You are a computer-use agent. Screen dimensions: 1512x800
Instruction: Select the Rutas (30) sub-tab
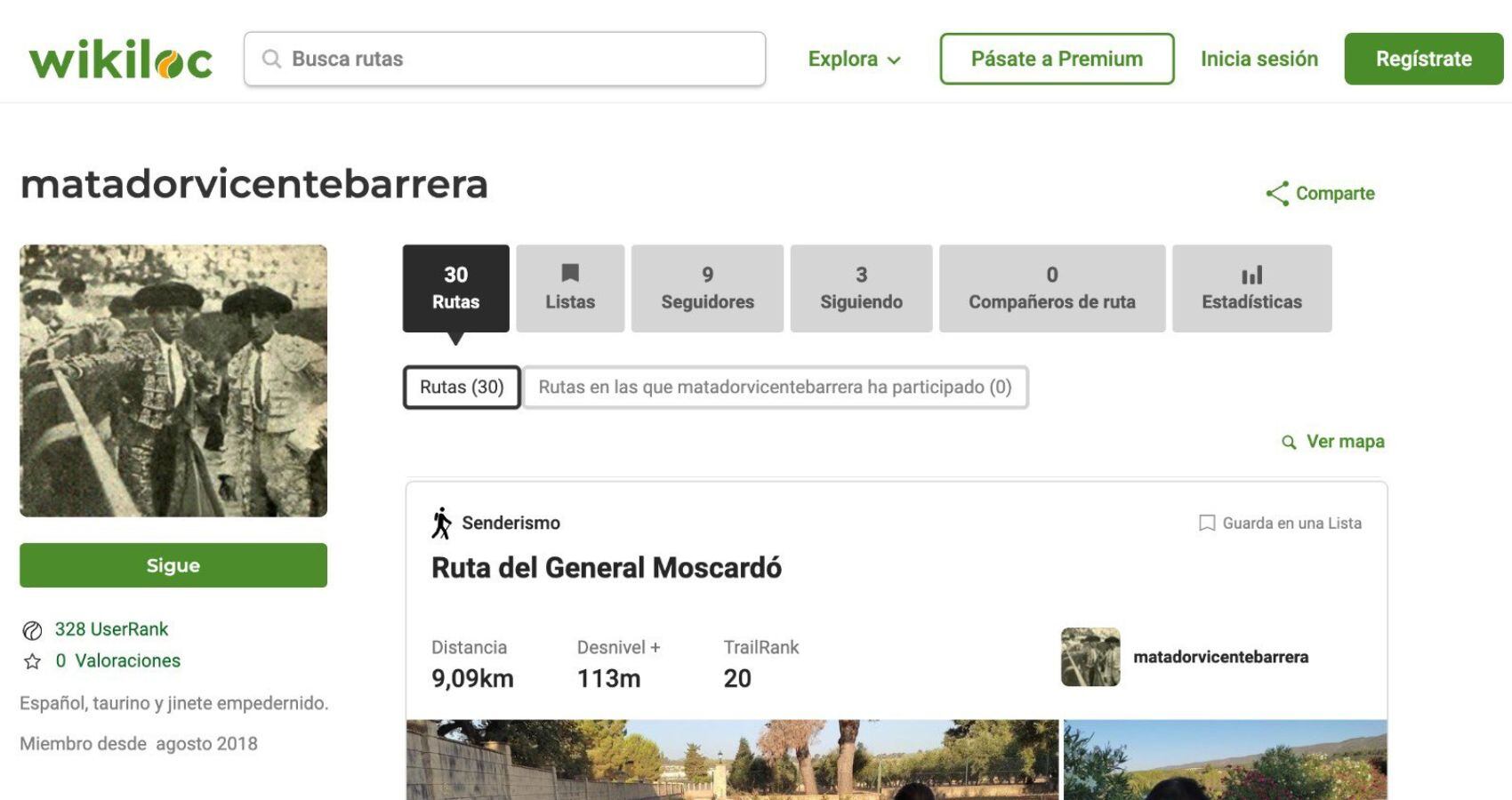tap(462, 388)
